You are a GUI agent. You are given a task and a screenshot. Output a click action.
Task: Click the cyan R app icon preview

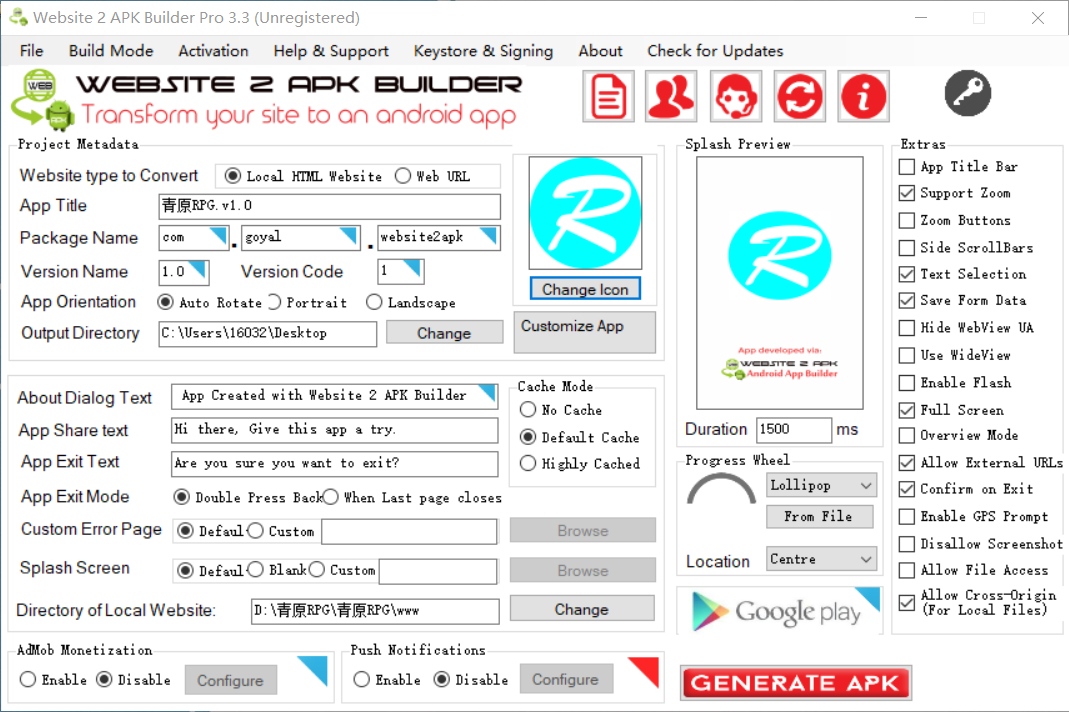(x=586, y=213)
